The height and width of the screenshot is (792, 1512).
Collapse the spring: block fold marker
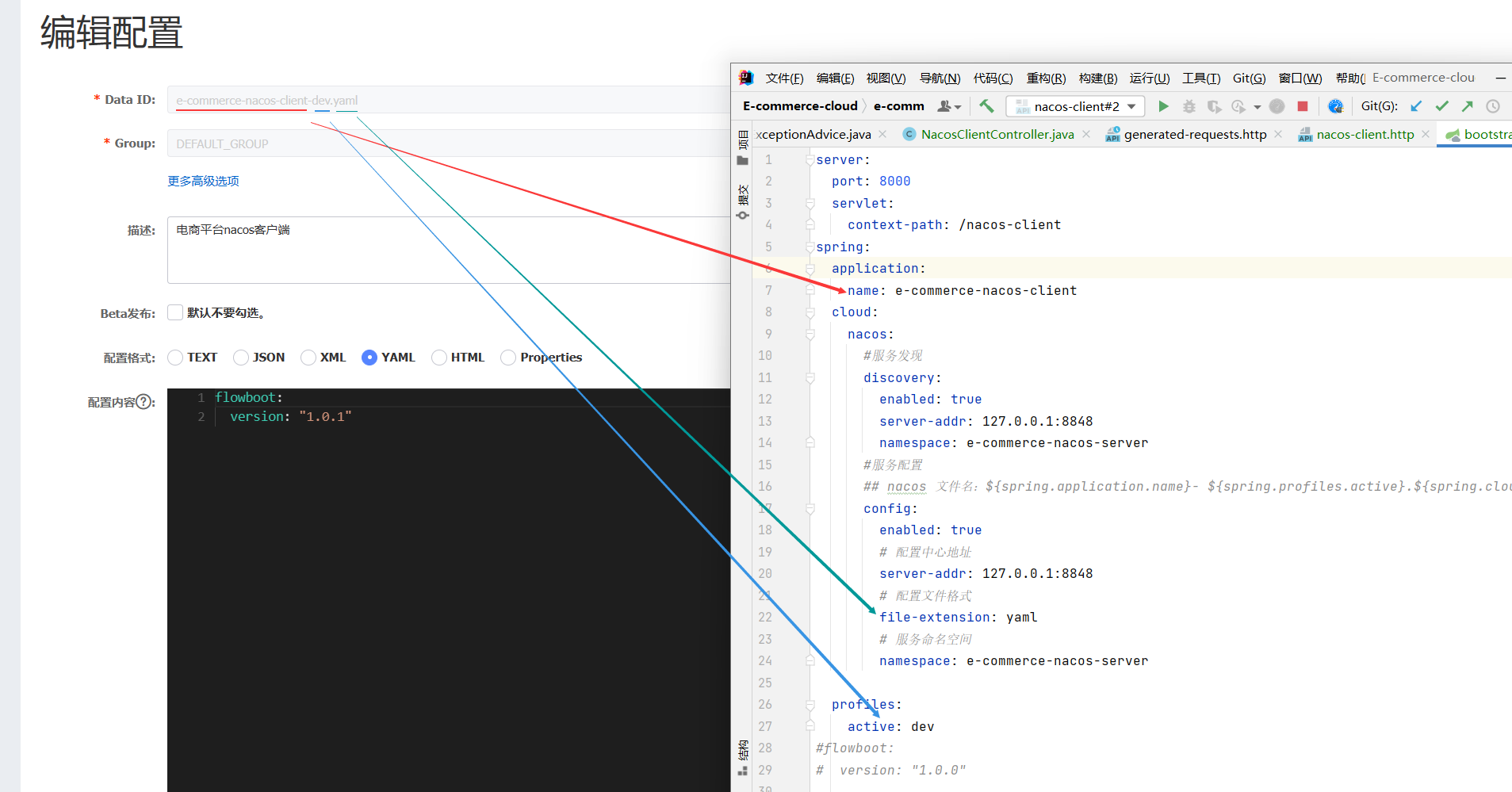point(810,247)
